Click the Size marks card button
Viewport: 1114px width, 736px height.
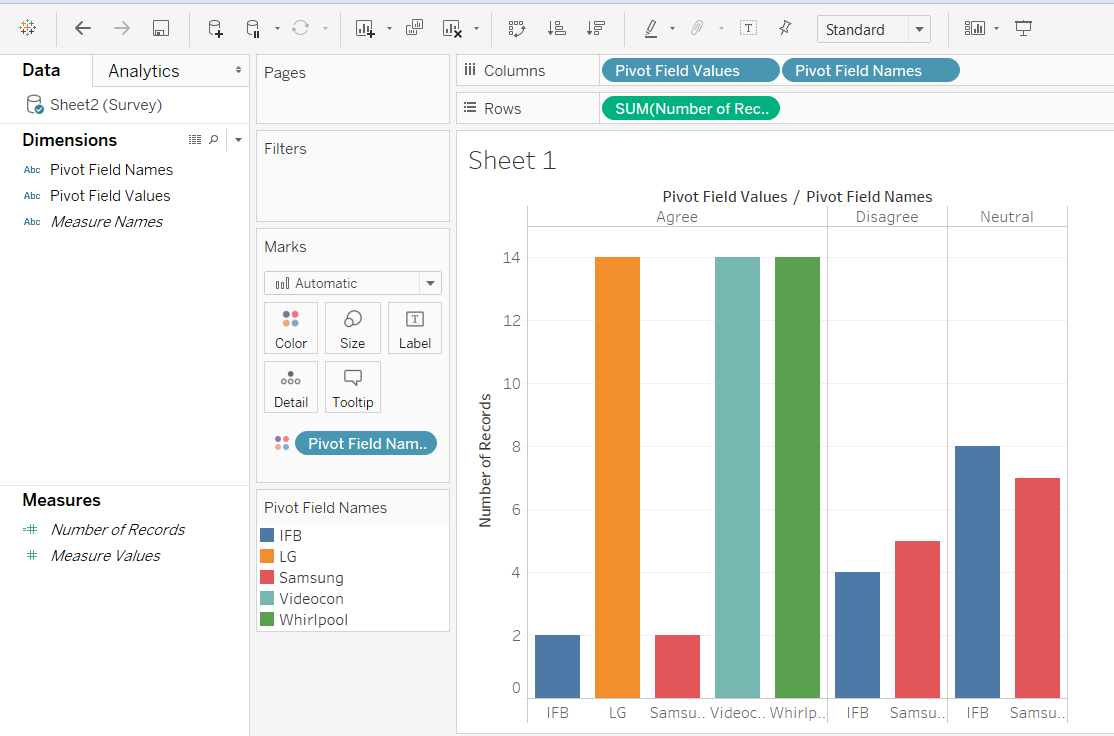pyautogui.click(x=352, y=328)
